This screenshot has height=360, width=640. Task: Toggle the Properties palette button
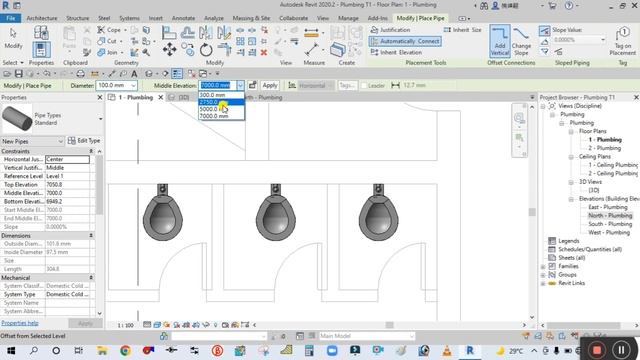[x=41, y=50]
